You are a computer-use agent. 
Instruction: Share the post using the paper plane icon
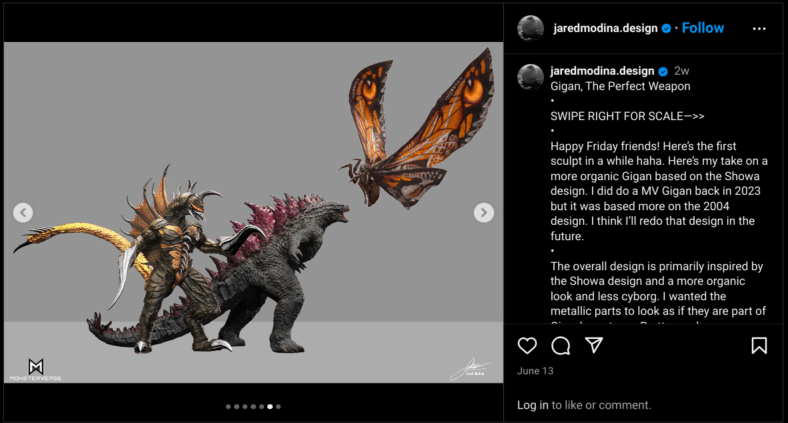coord(594,346)
